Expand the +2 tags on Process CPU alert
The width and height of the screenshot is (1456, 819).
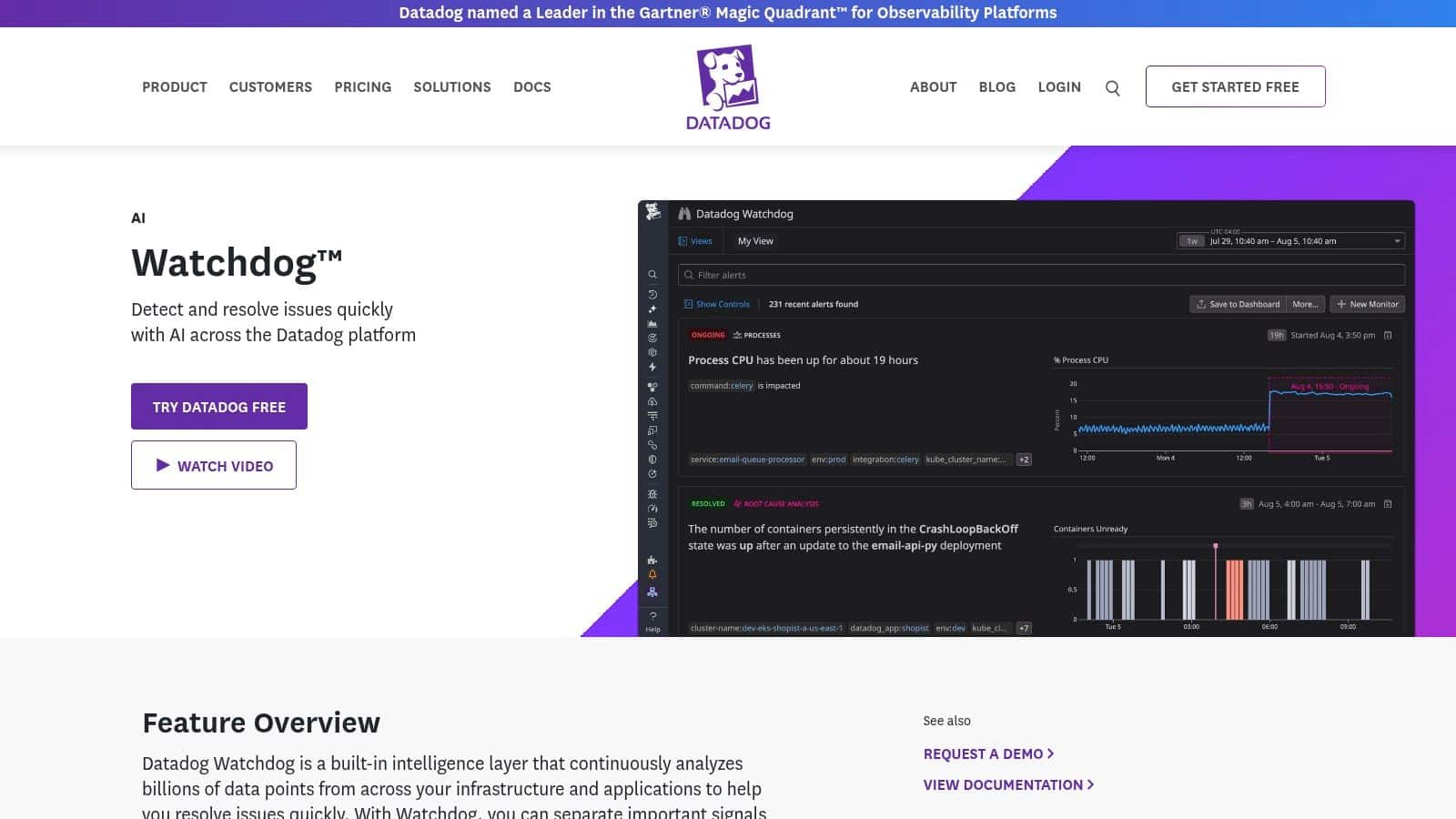[1024, 460]
